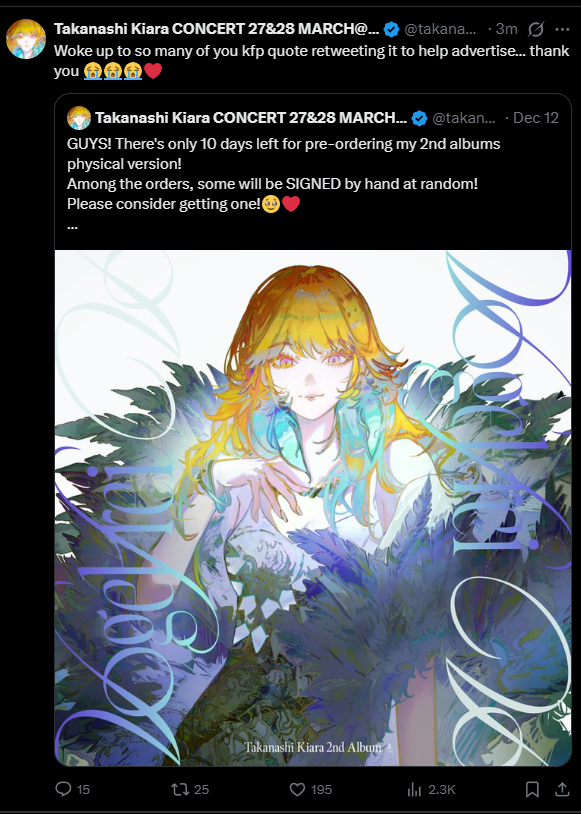This screenshot has height=814, width=581.
Task: Click the @takana... handle in main tweet
Action: (x=440, y=29)
